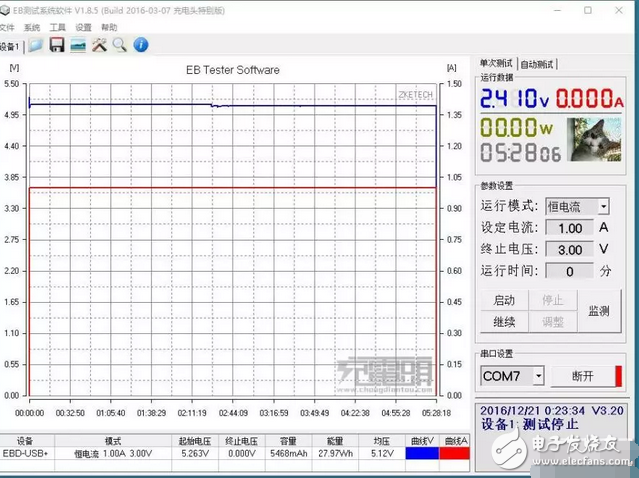Click the 2.410V voltage readout
639x478 pixels.
(x=514, y=98)
